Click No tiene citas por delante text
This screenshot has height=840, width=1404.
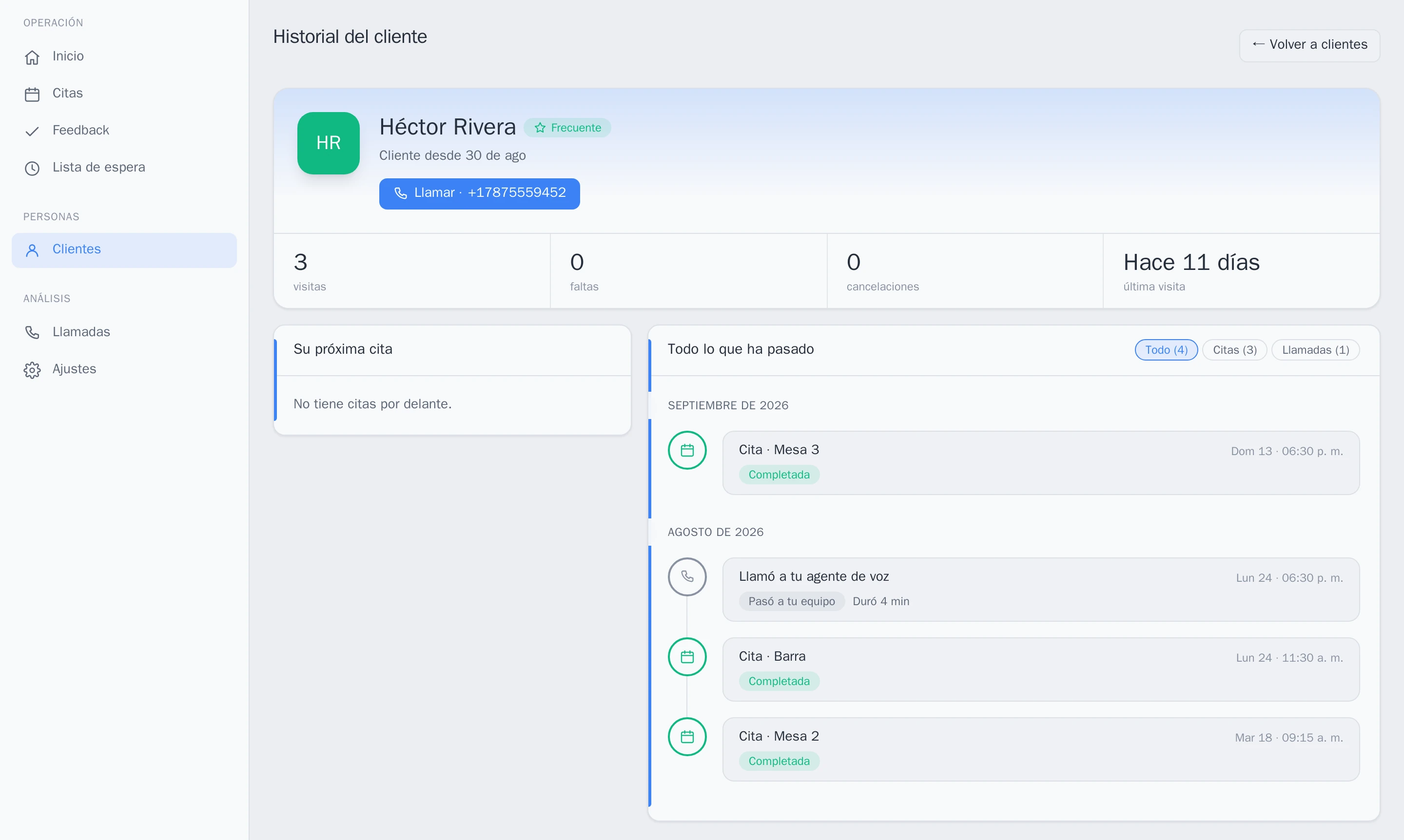point(372,404)
